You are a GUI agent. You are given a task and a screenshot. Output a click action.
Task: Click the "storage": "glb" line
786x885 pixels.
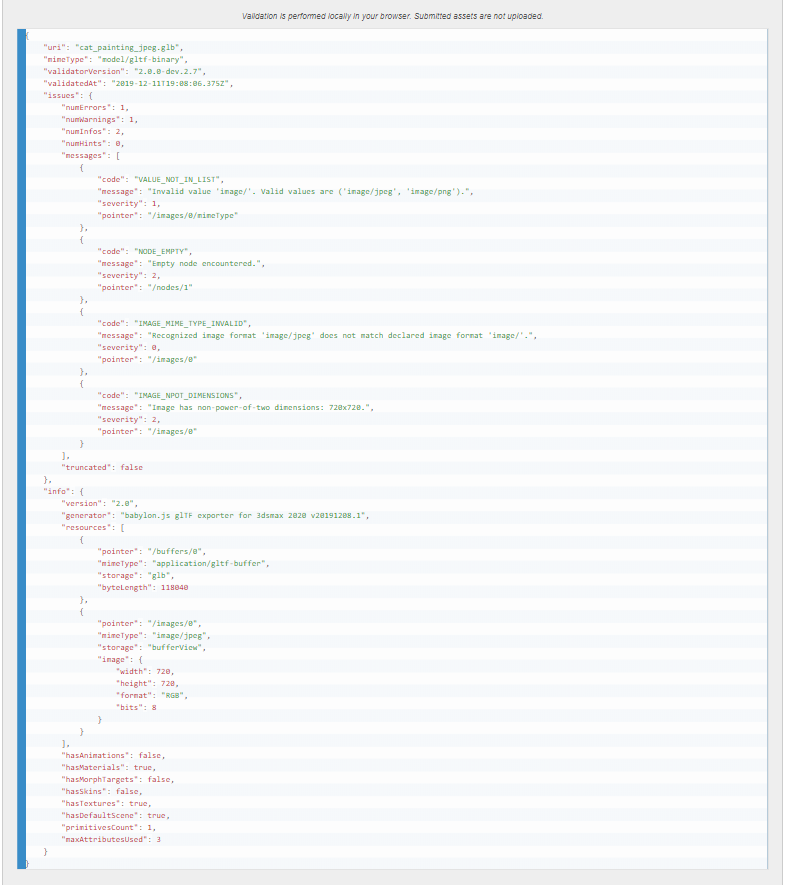pos(135,575)
